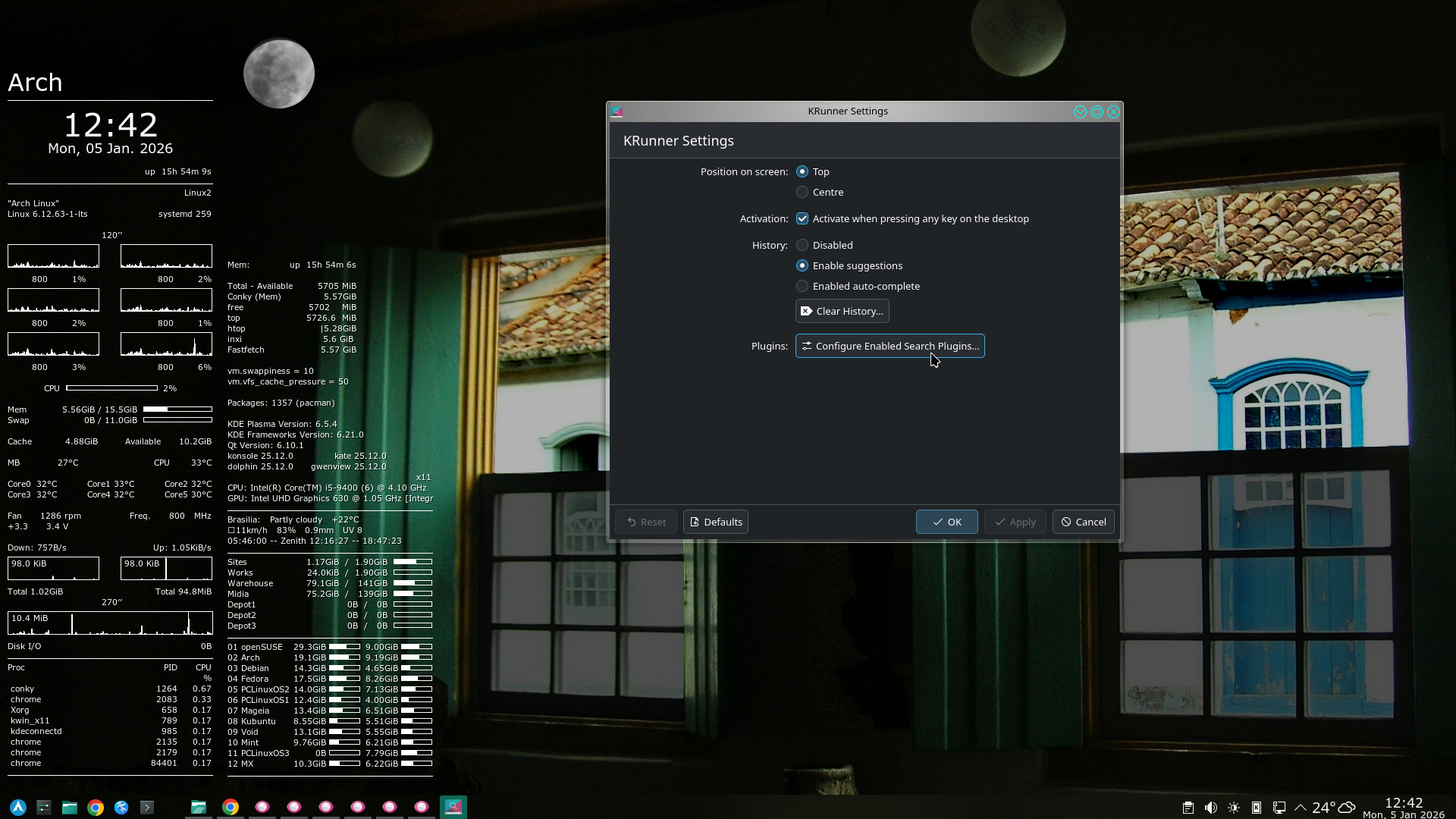
Task: Open System Settings sliders icon in taskbar
Action: pyautogui.click(x=44, y=808)
